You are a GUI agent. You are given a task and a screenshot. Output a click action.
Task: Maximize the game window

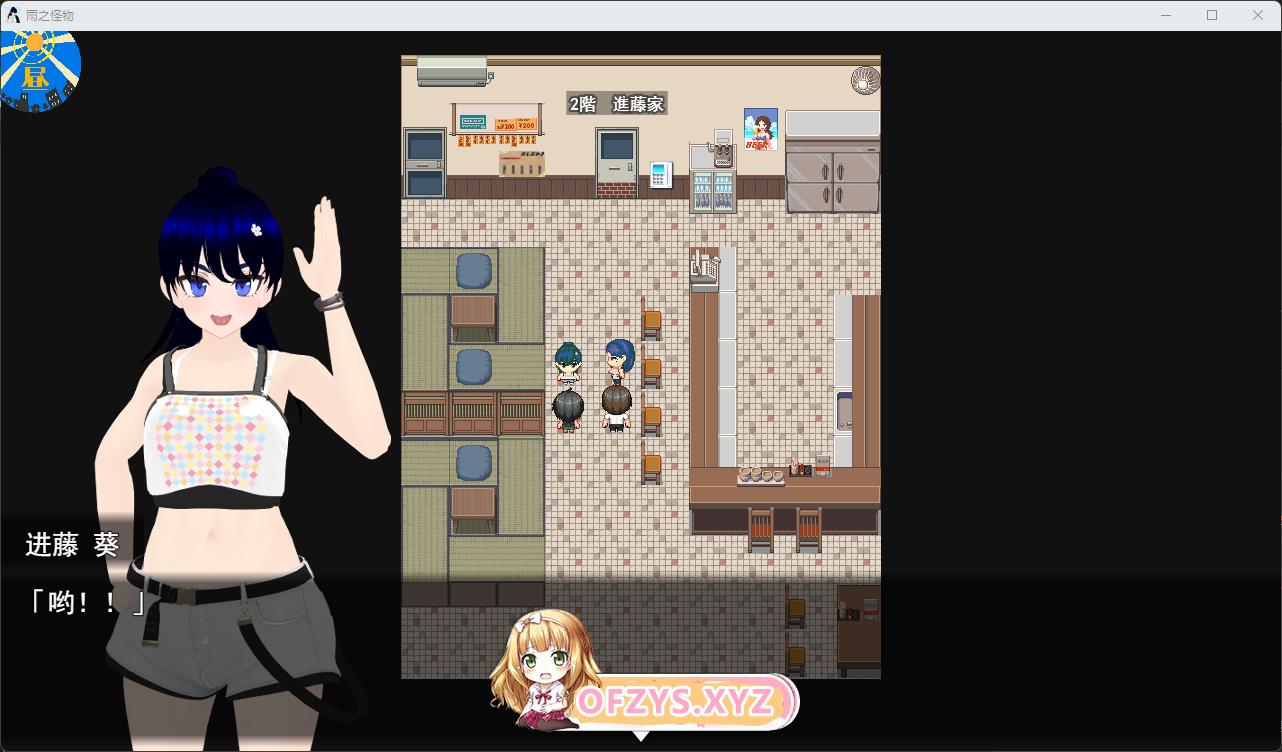1212,15
